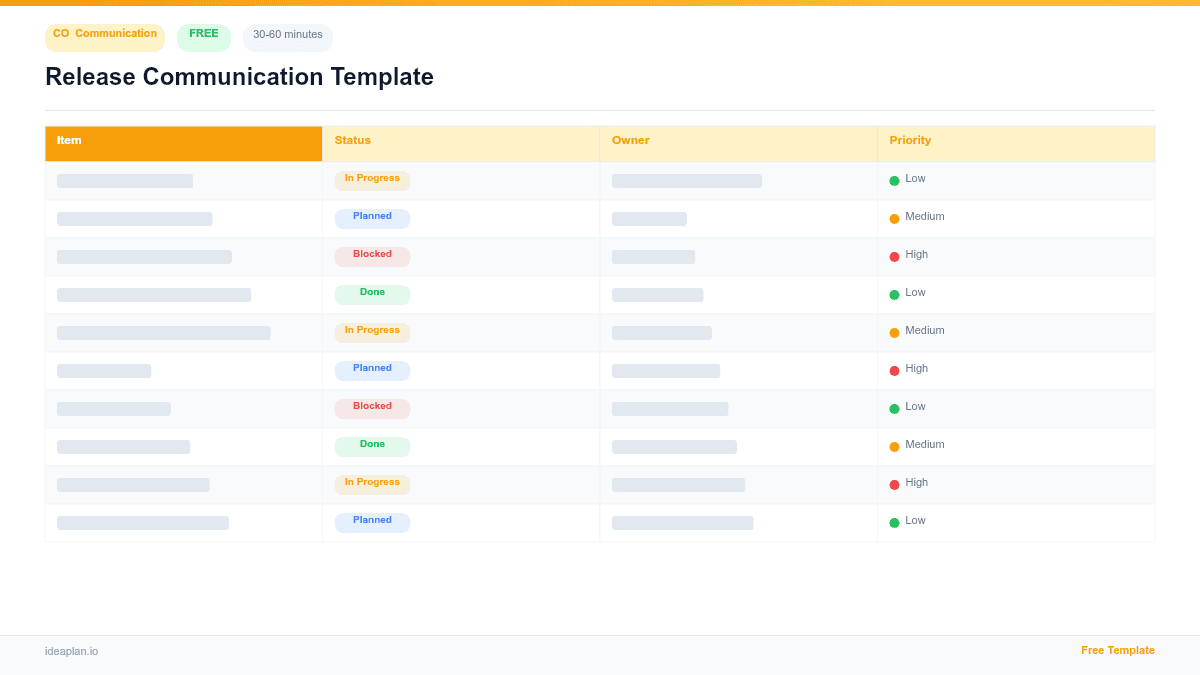
Task: Select the green dot beside the last Low priority
Action: coord(893,521)
